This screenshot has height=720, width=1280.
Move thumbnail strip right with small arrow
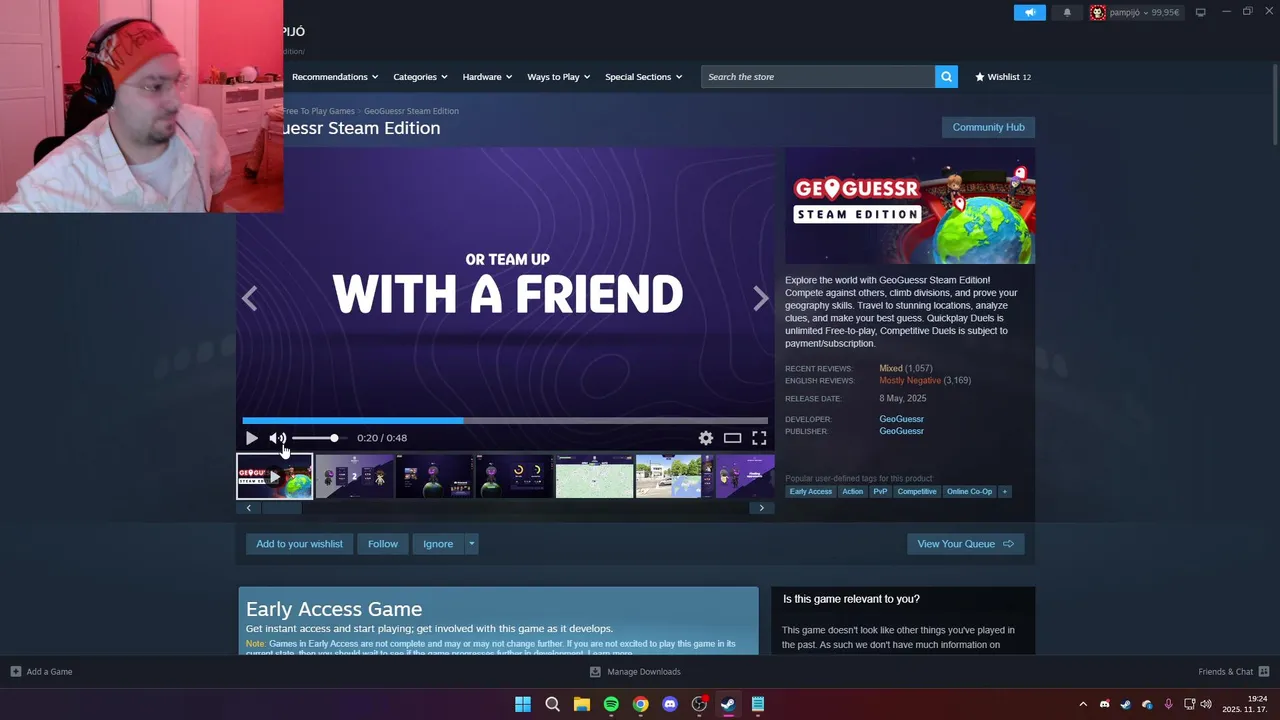[761, 508]
